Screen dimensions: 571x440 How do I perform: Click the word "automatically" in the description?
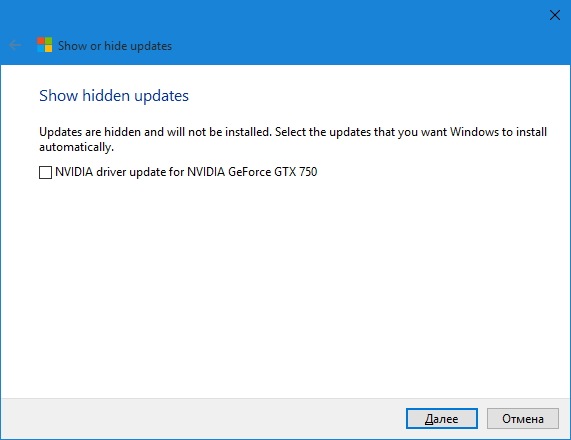tap(75, 147)
